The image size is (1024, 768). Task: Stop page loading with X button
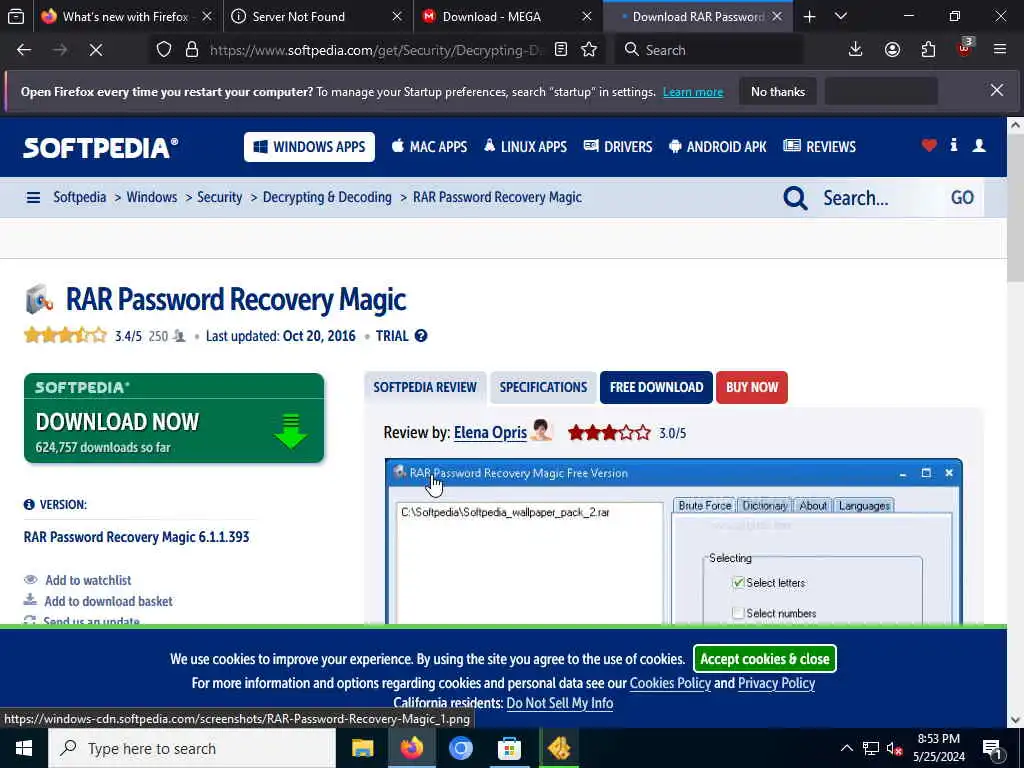[x=95, y=50]
